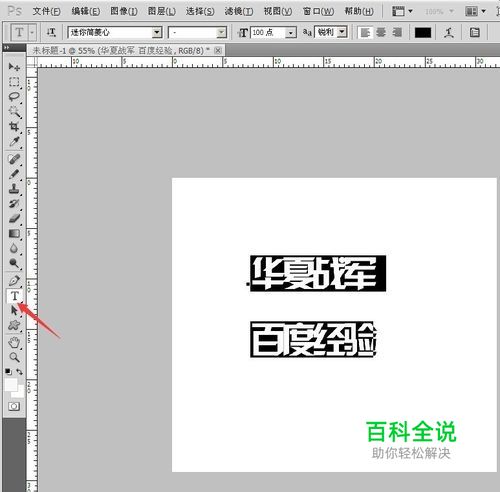The height and width of the screenshot is (492, 500).
Task: Open Create Warped Text dialog
Action: tap(449, 33)
